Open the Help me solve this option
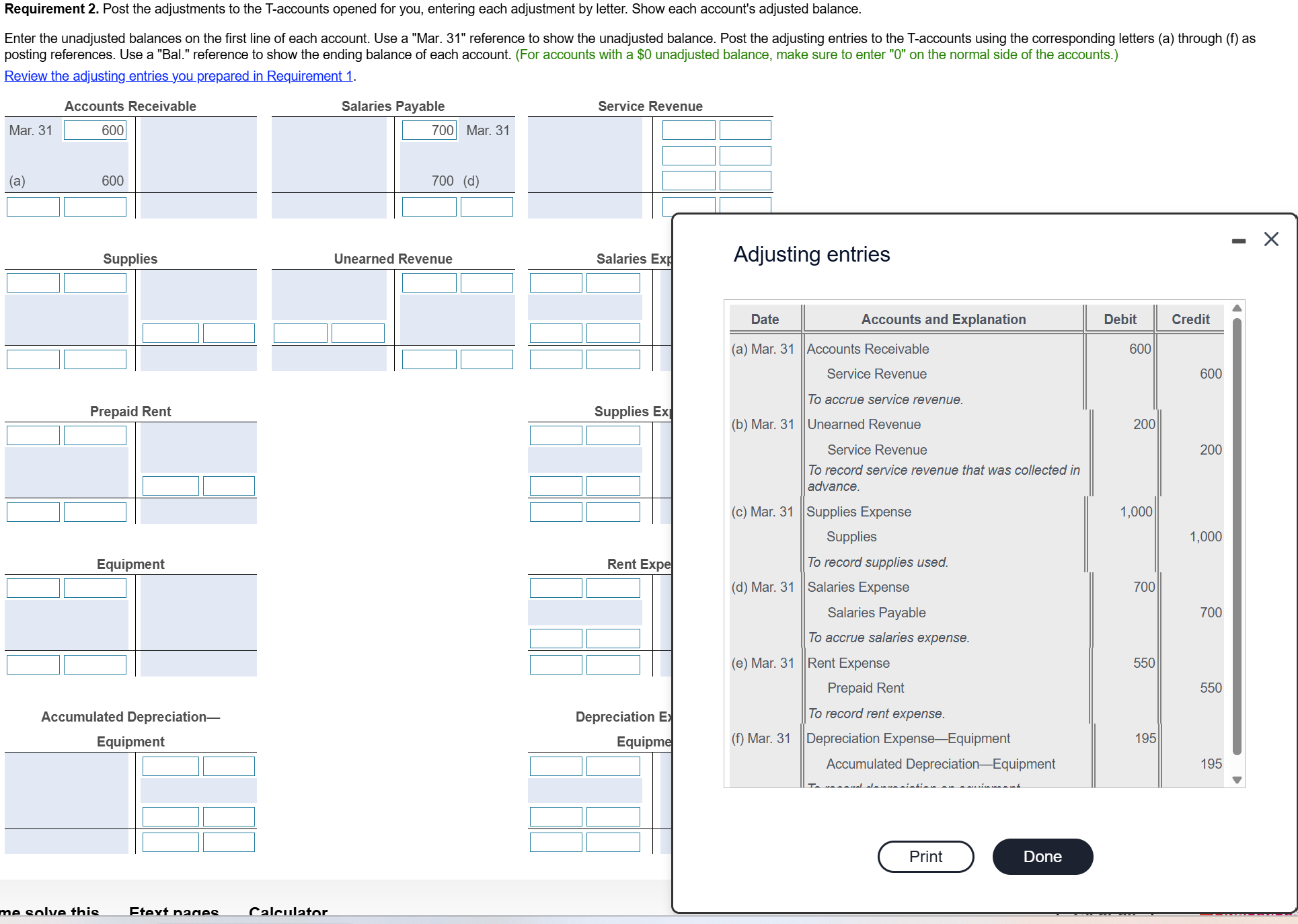1298x924 pixels. (x=50, y=912)
